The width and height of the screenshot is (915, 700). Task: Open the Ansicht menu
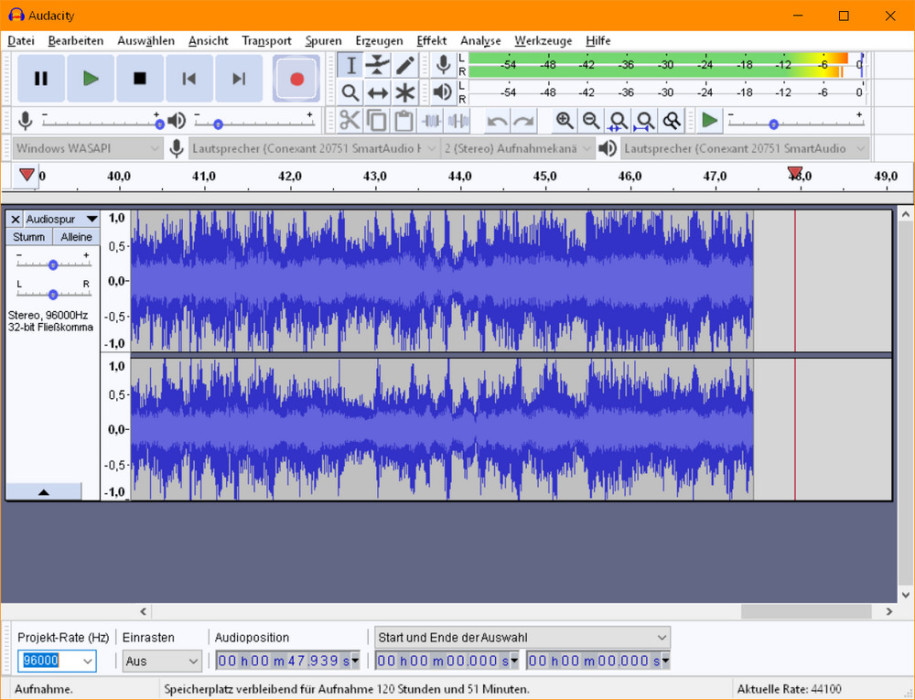coord(208,41)
